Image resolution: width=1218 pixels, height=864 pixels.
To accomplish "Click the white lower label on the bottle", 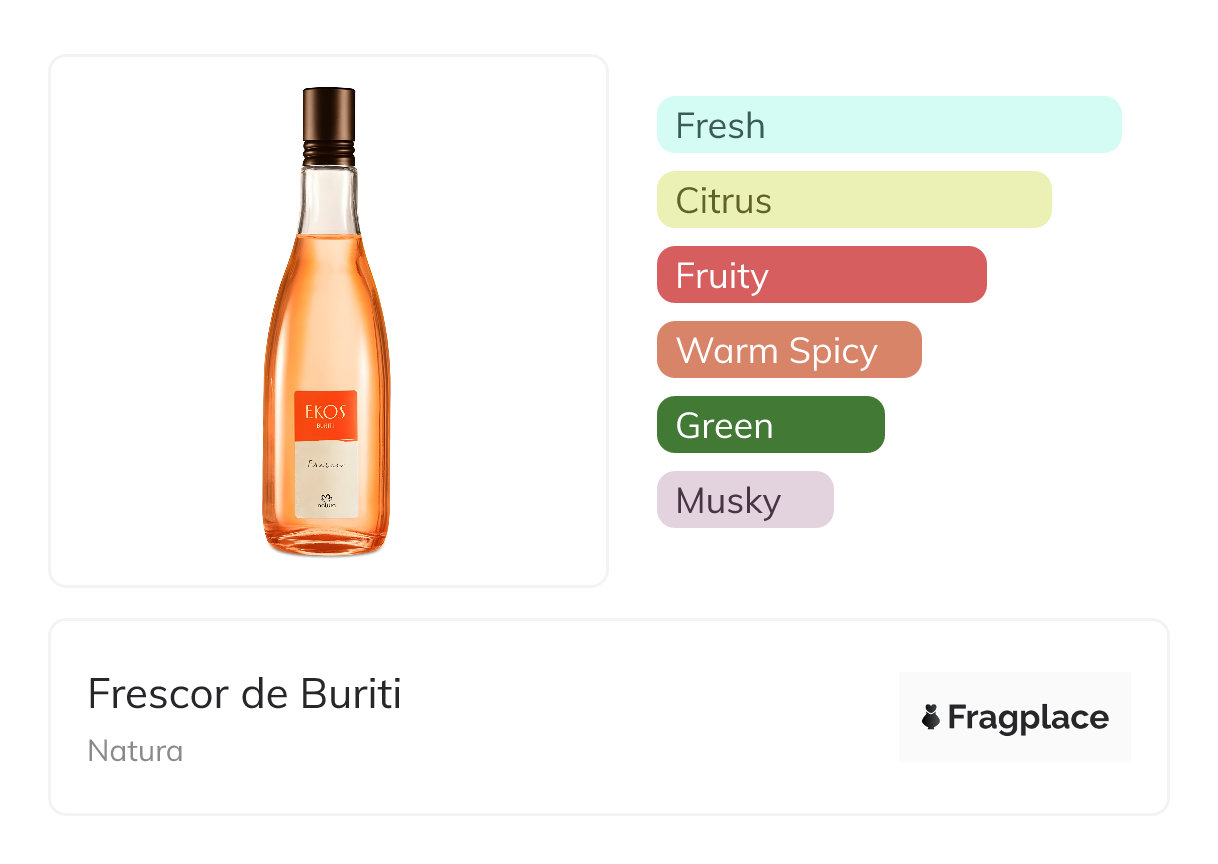I will [x=326, y=485].
